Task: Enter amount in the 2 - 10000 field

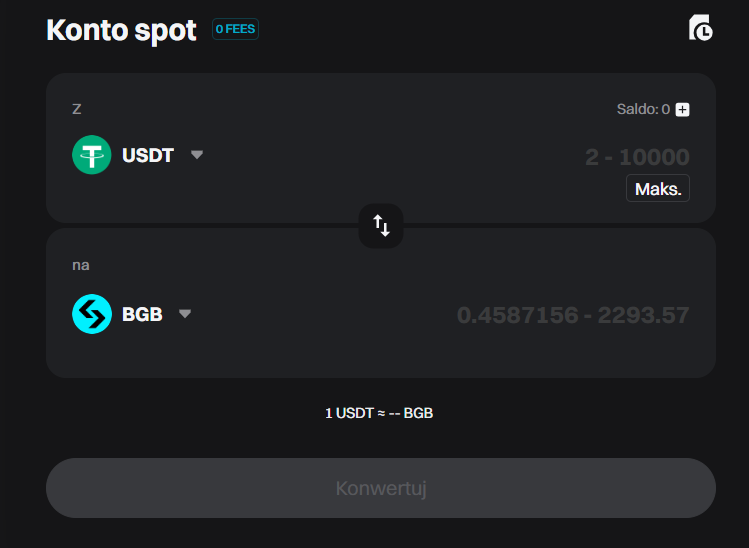Action: [x=636, y=157]
